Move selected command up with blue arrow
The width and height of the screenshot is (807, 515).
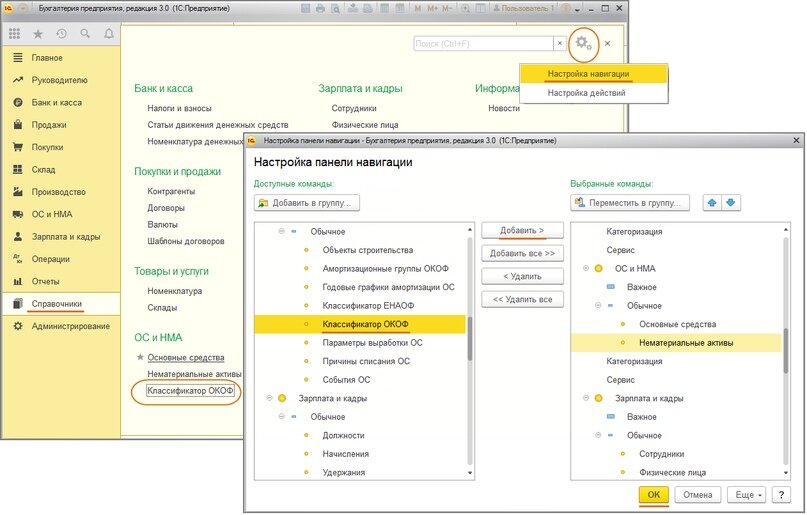click(x=712, y=203)
